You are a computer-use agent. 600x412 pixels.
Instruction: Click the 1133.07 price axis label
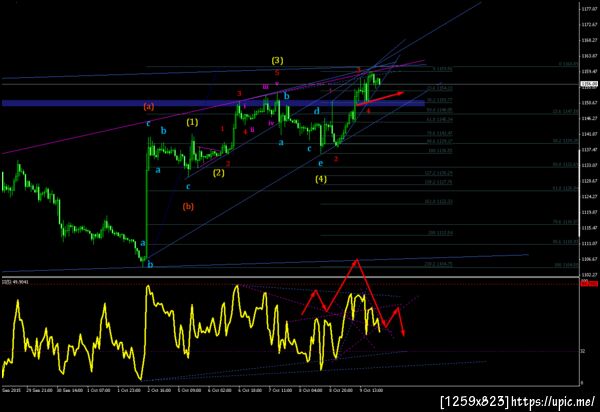589,165
